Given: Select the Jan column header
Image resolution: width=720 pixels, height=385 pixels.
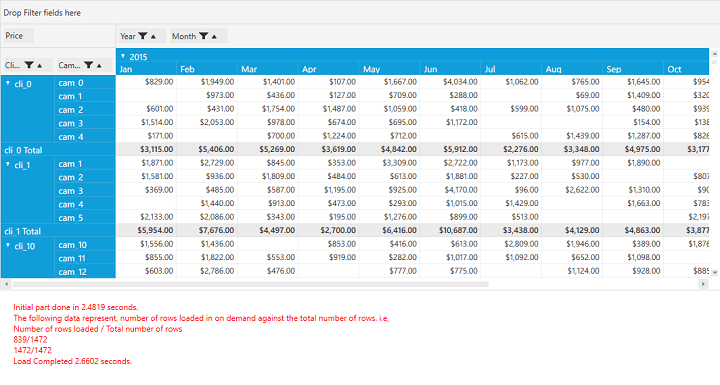Looking at the screenshot, I should 146,69.
